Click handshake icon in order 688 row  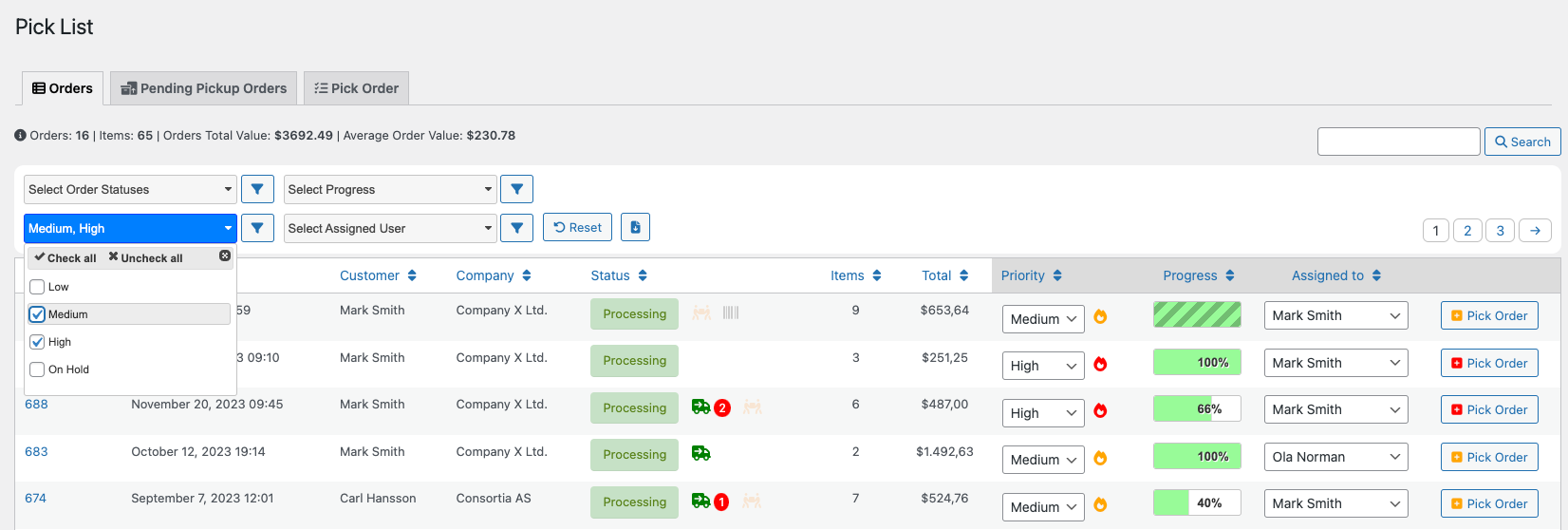click(753, 407)
